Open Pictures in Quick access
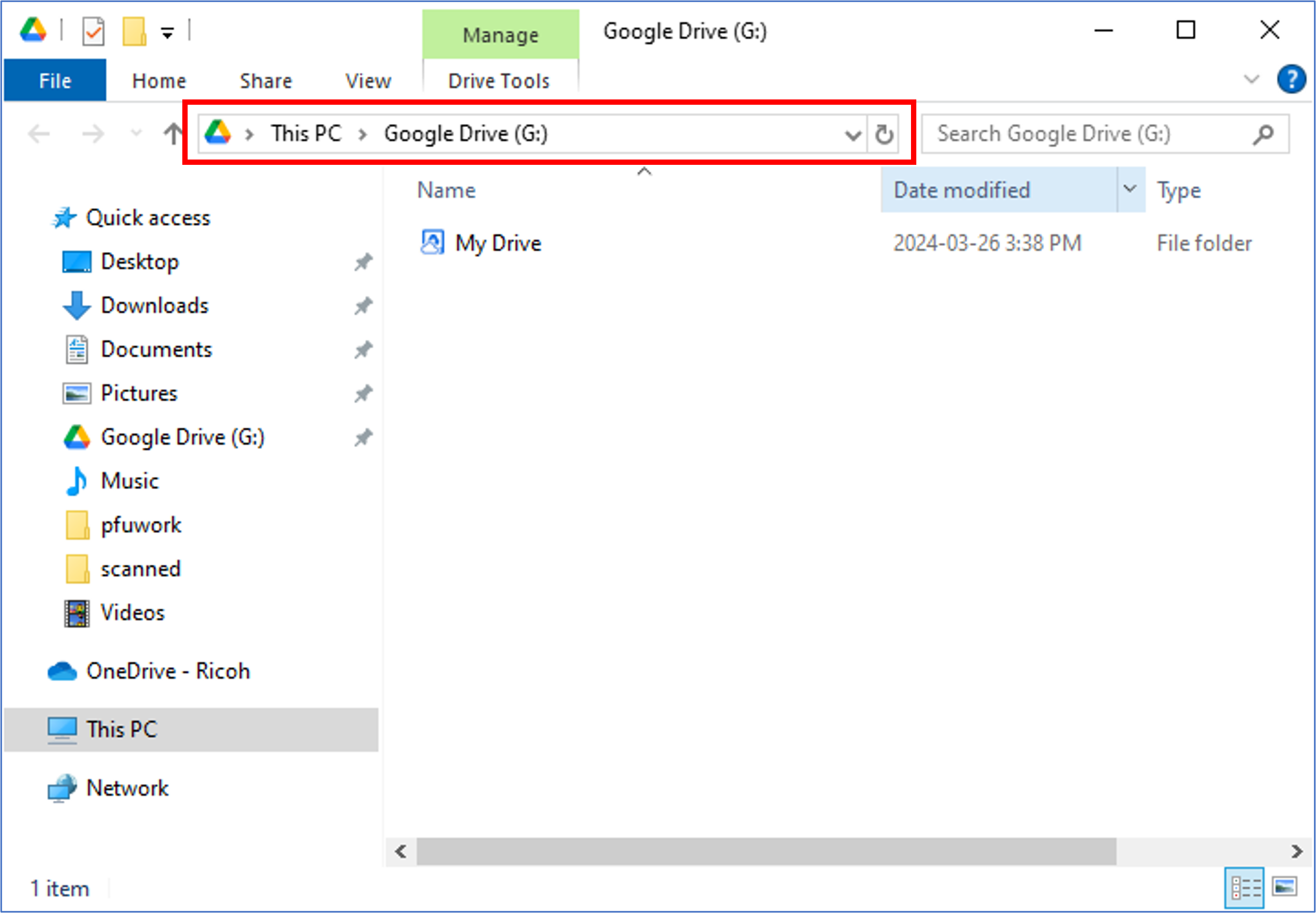Image resolution: width=1316 pixels, height=913 pixels. pos(139,393)
